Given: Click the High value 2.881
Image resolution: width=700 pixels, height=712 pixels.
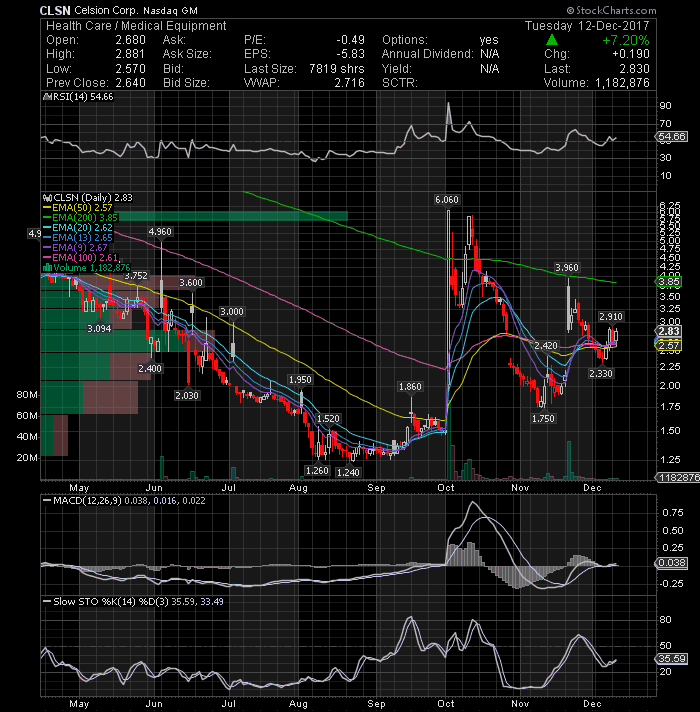Looking at the screenshot, I should pos(130,54).
